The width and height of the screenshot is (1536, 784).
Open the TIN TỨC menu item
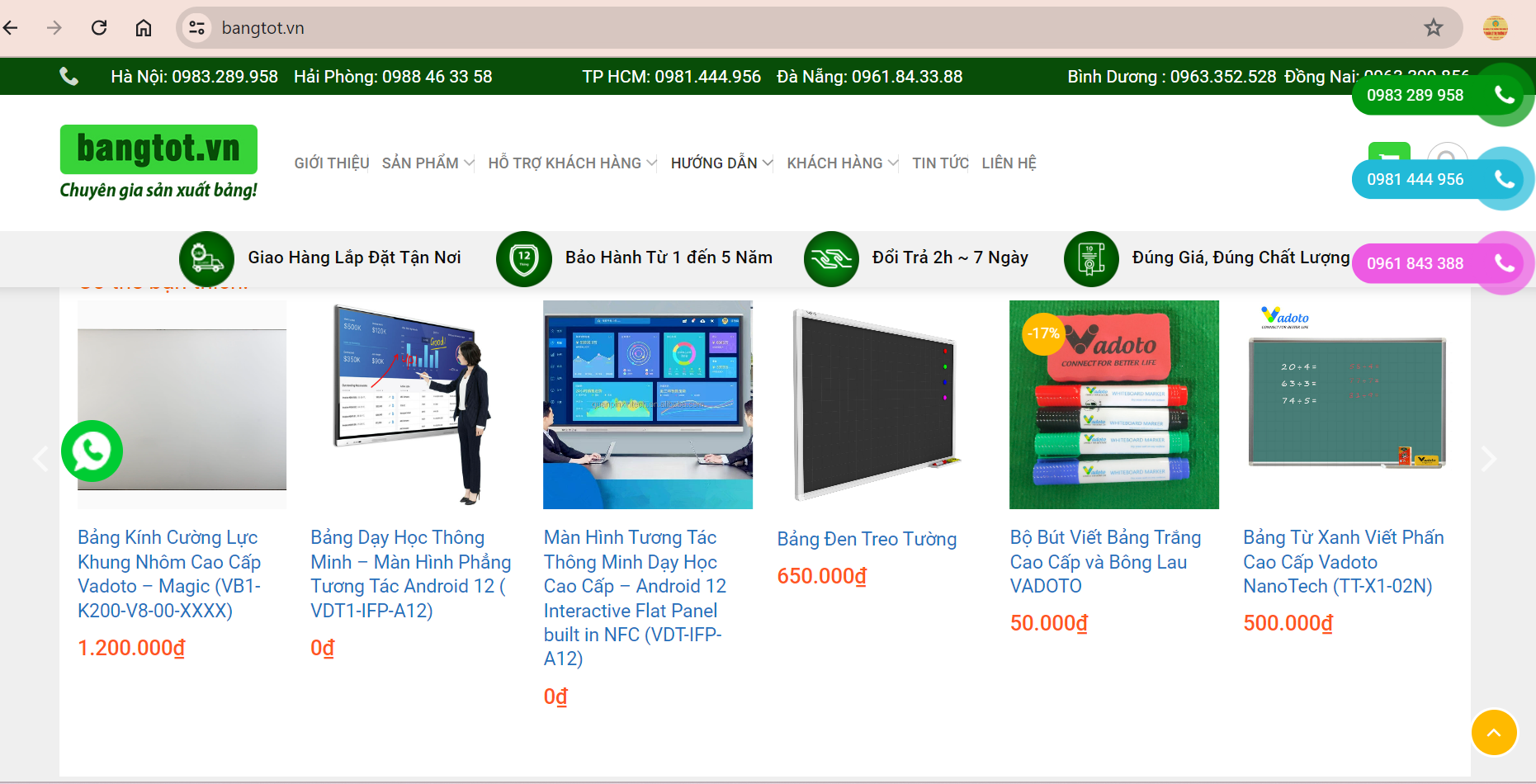[940, 163]
